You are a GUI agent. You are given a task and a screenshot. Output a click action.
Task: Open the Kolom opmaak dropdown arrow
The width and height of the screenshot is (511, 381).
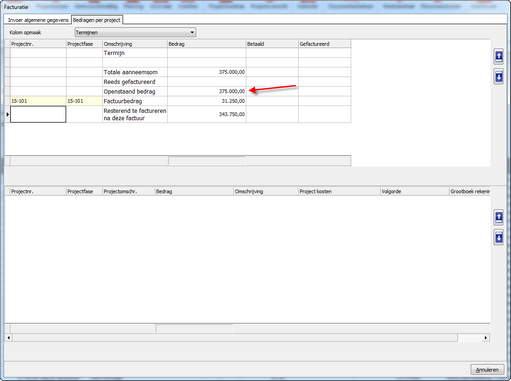point(192,32)
